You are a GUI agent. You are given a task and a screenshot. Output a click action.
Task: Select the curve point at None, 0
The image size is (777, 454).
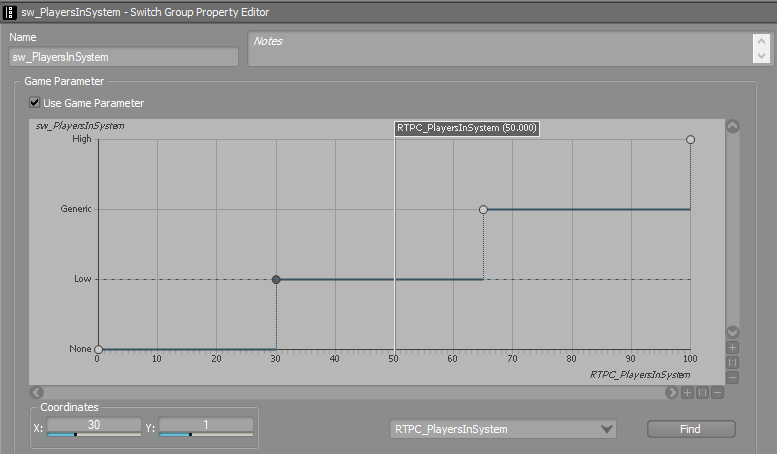click(98, 349)
